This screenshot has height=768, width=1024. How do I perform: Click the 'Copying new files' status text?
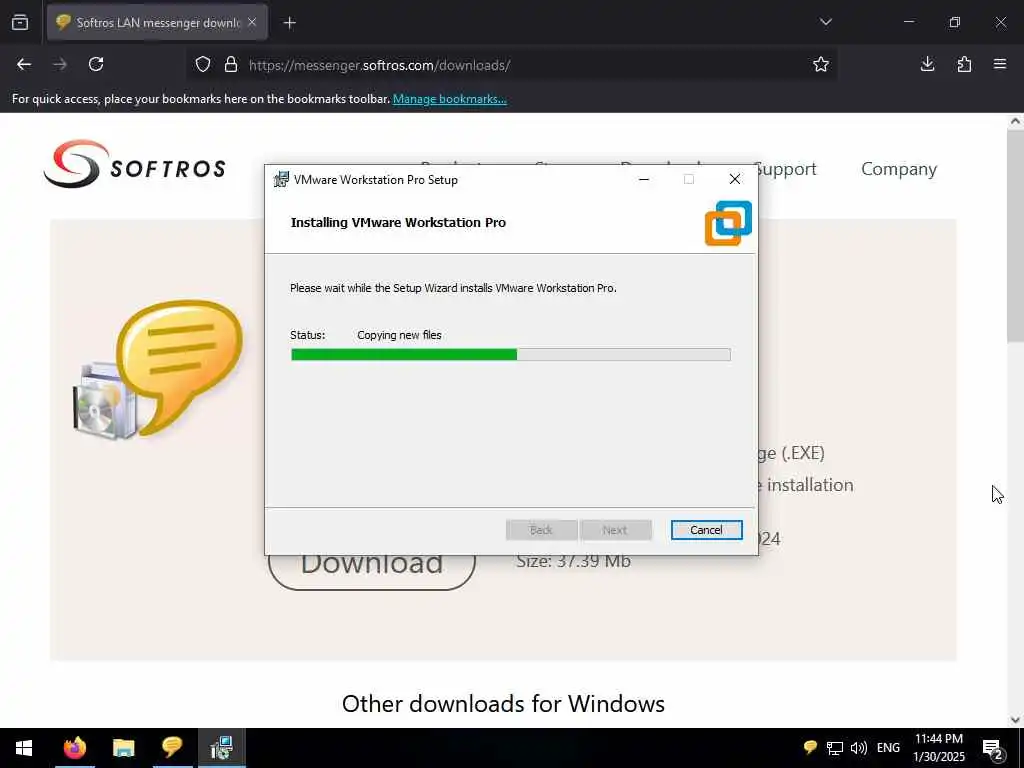pyautogui.click(x=399, y=335)
